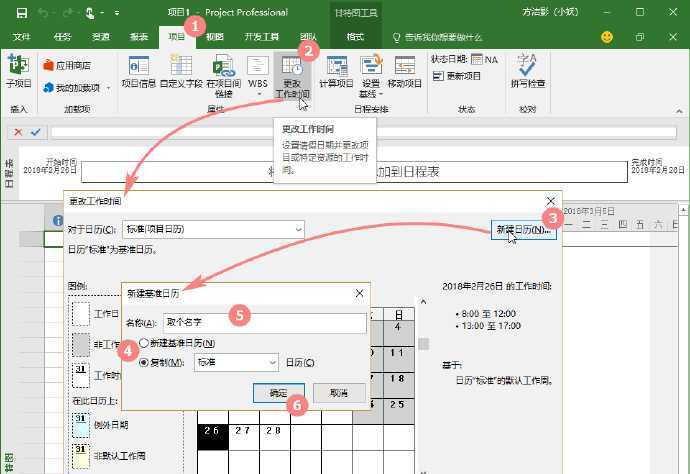This screenshot has width=690, height=474.
Task: Click the smiley feedback icon
Action: [607, 37]
